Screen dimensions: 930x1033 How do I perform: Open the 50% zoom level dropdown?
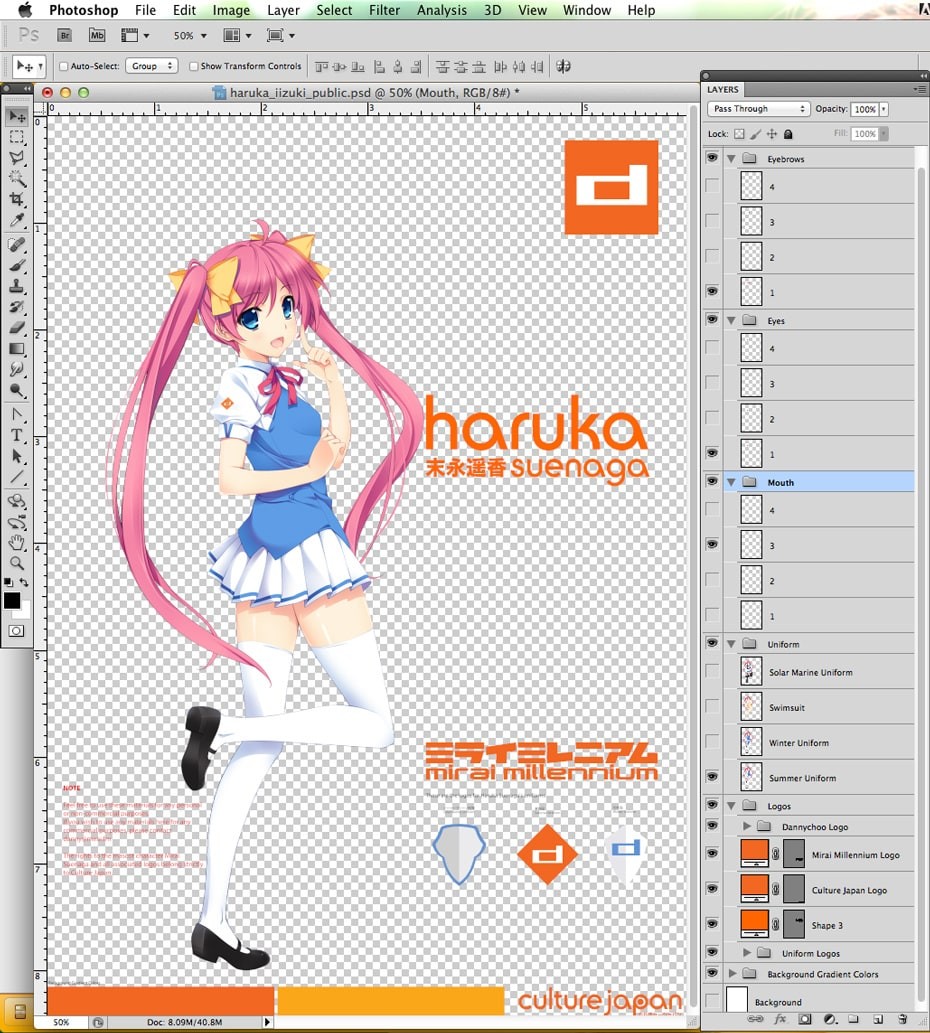[x=203, y=36]
